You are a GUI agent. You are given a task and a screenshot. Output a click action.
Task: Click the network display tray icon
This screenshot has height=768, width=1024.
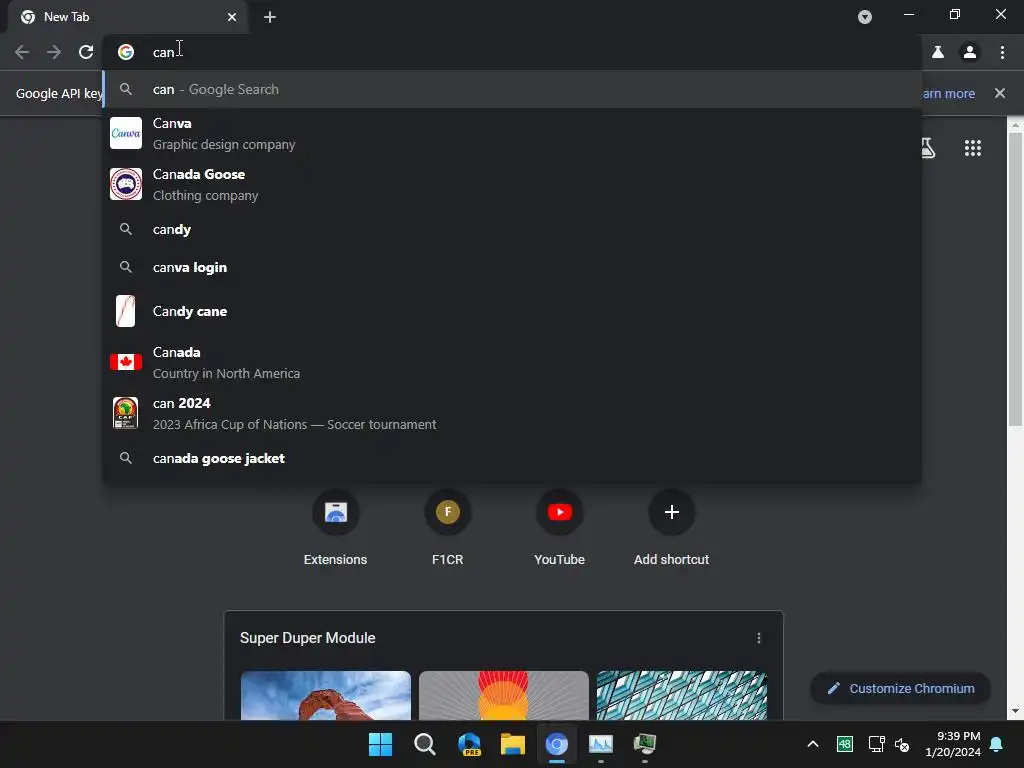coord(876,744)
